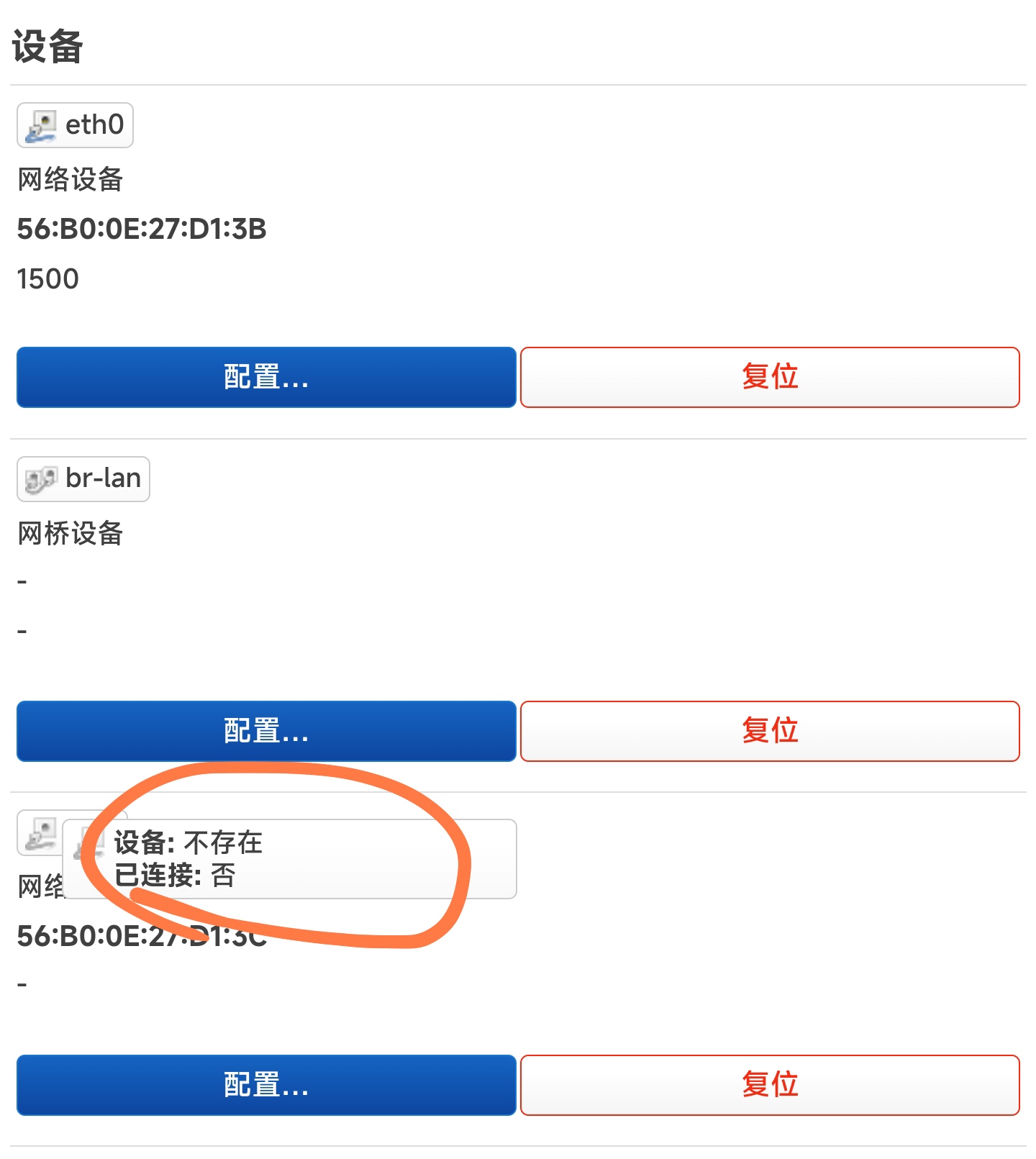This screenshot has height=1159, width=1036.
Task: Click the 网络设备 type label under eth0
Action: [71, 180]
